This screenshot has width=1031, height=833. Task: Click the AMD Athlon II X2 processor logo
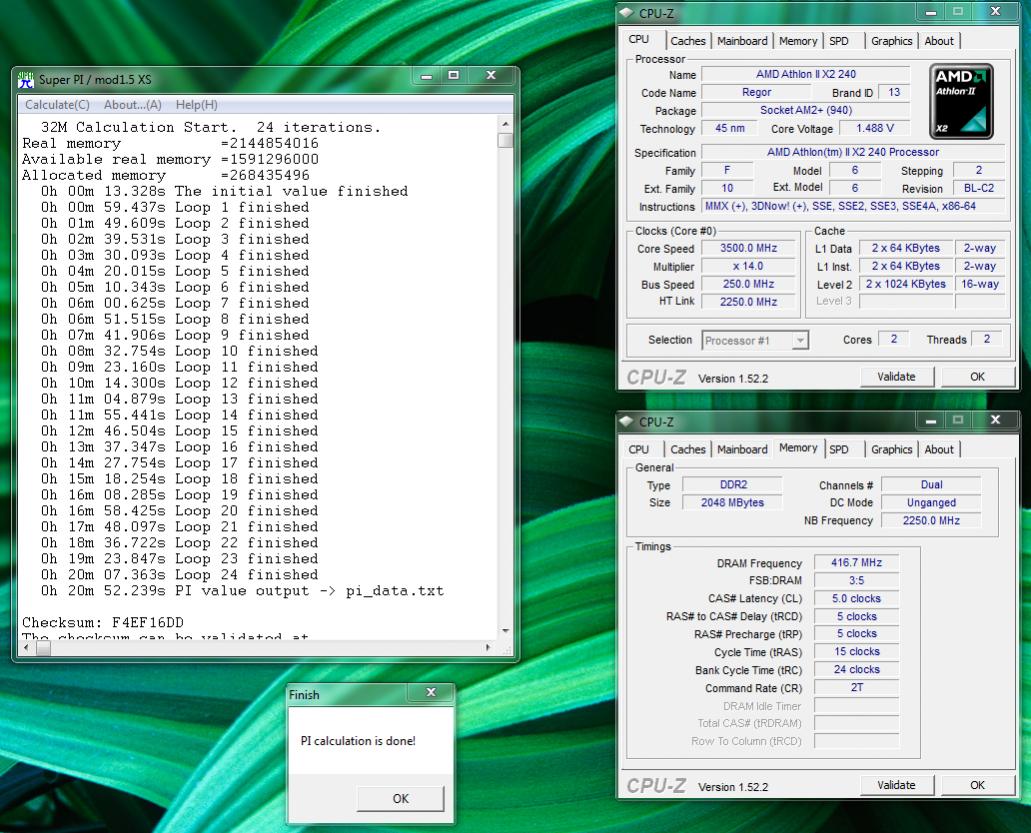(961, 101)
